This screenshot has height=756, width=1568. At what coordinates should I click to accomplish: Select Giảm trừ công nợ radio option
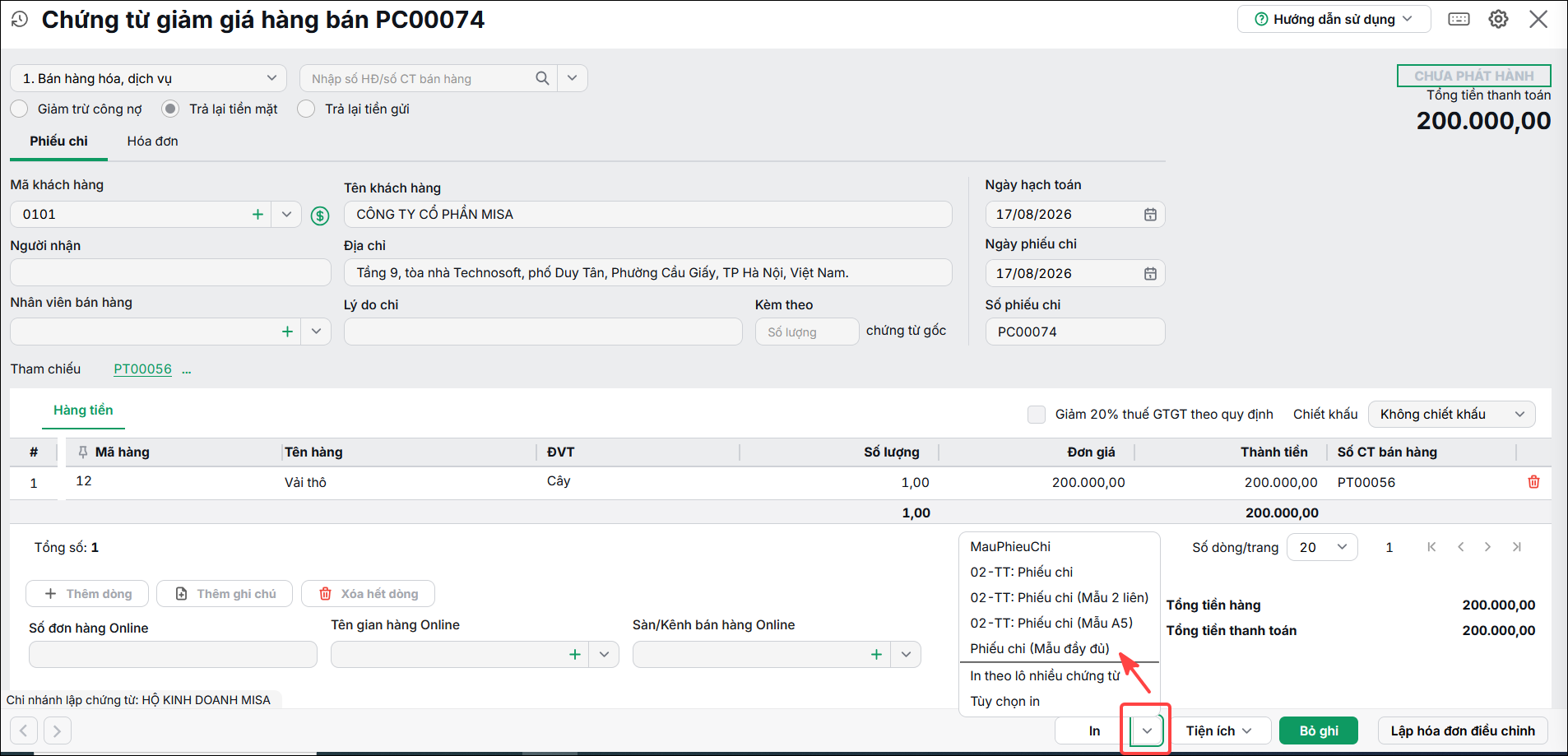click(19, 109)
